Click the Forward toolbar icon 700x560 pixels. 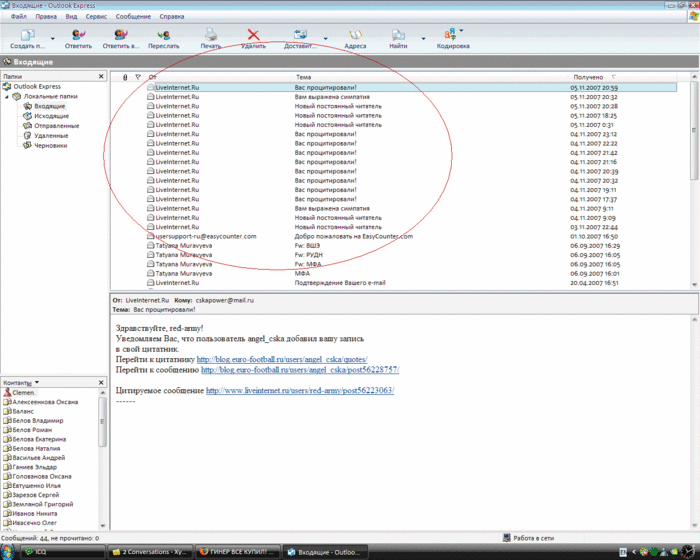tap(163, 35)
